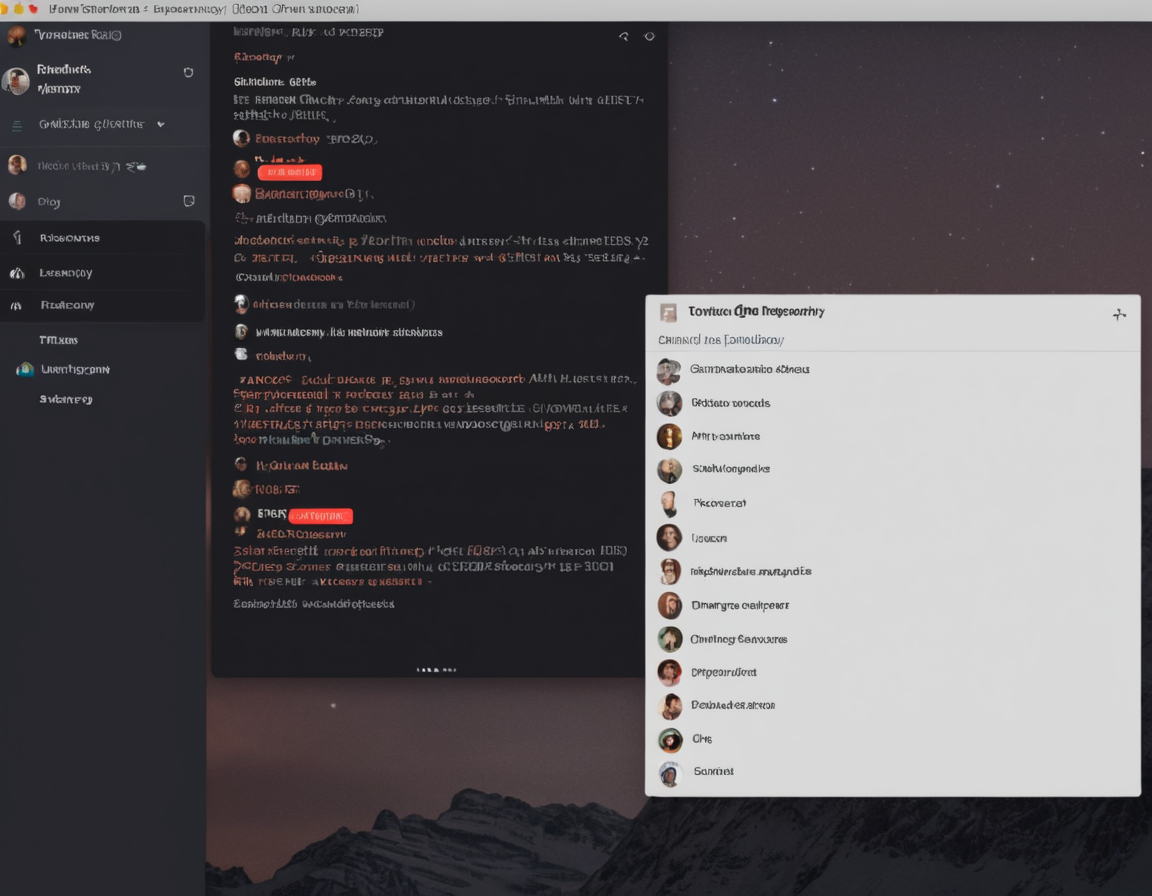Click the top-left profile avatar in the sidebar
Viewport: 1152px width, 896px height.
pos(16,37)
